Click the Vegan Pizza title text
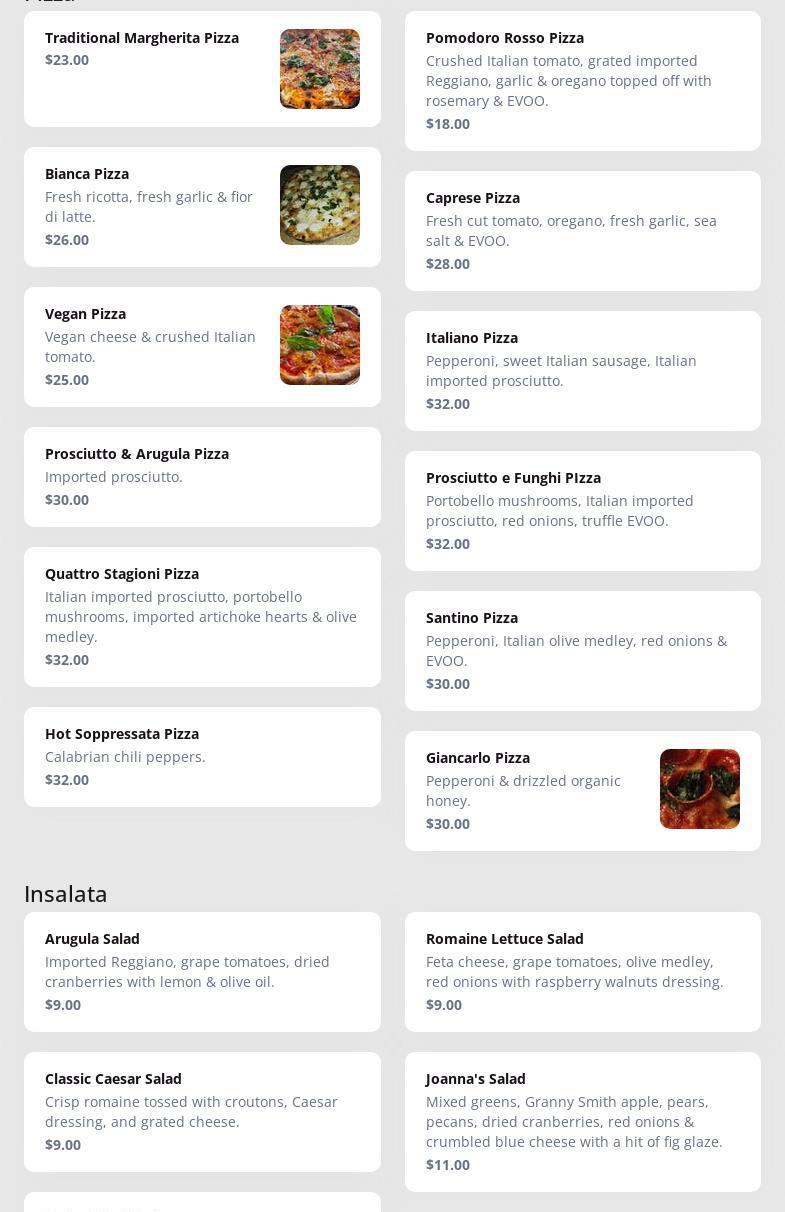This screenshot has height=1212, width=785. pos(85,314)
